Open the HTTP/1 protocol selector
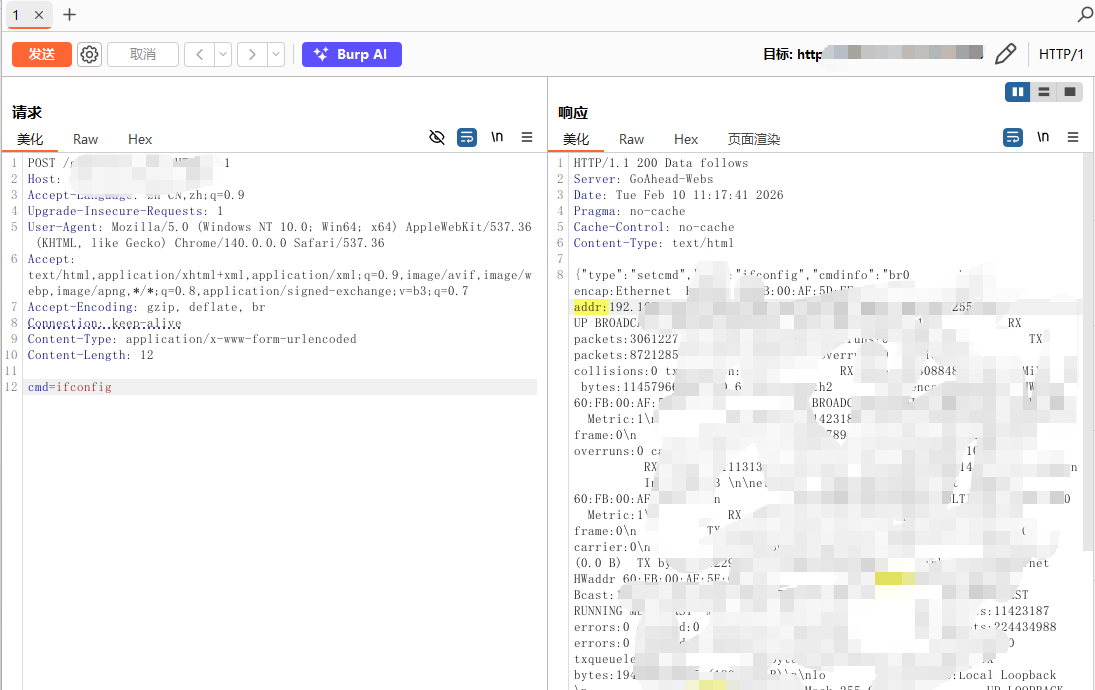Image resolution: width=1095 pixels, height=690 pixels. (x=1061, y=54)
